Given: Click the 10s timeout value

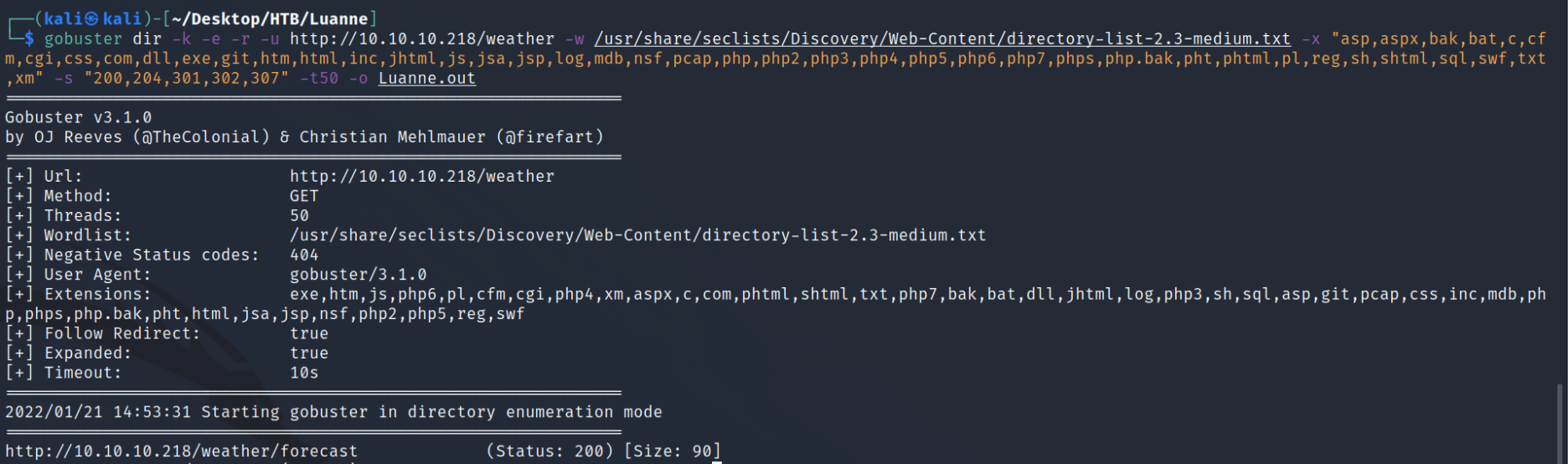Looking at the screenshot, I should click(x=304, y=373).
